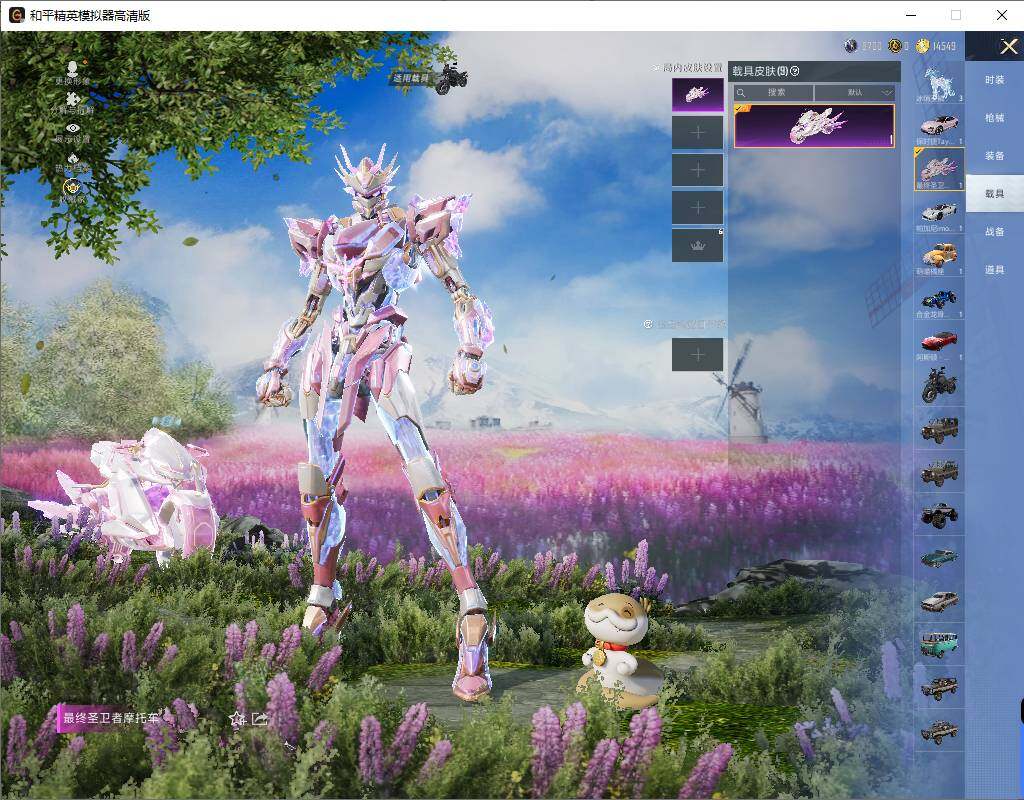The width and height of the screenshot is (1024, 800).
Task: Select the red roadster car thumbnail
Action: pos(939,342)
